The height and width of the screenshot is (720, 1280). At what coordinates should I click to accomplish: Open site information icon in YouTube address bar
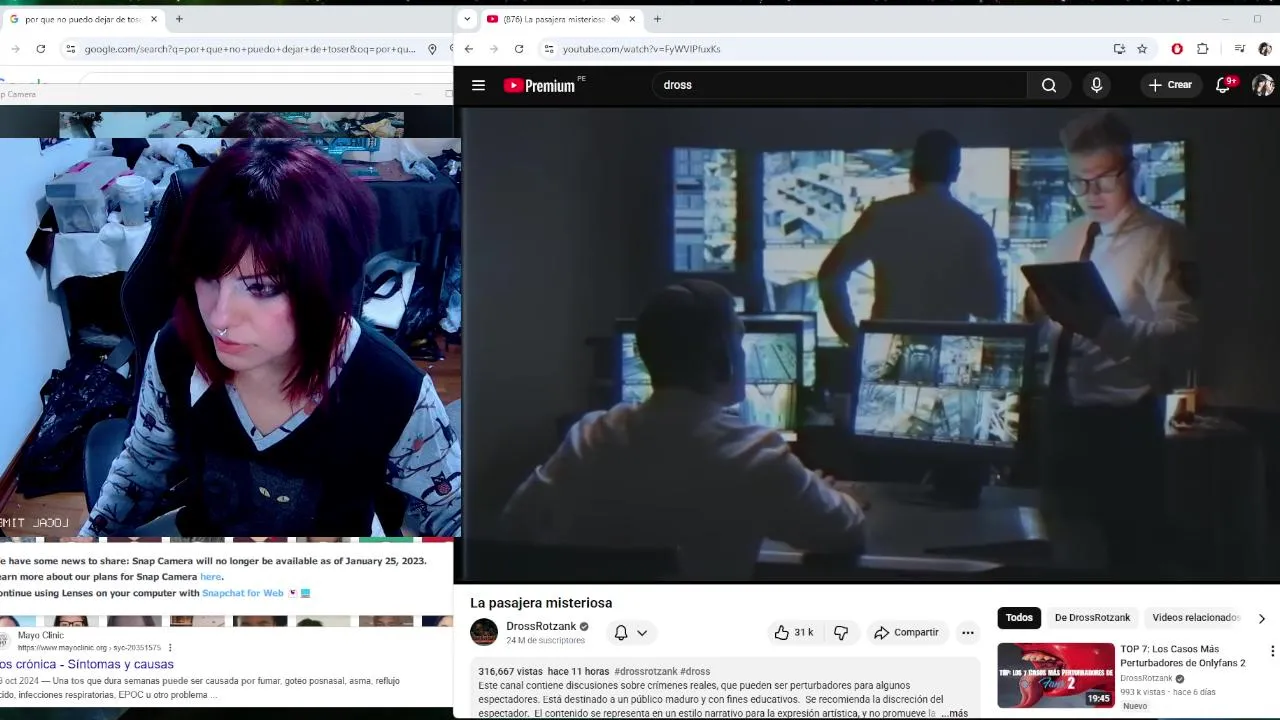(x=548, y=49)
